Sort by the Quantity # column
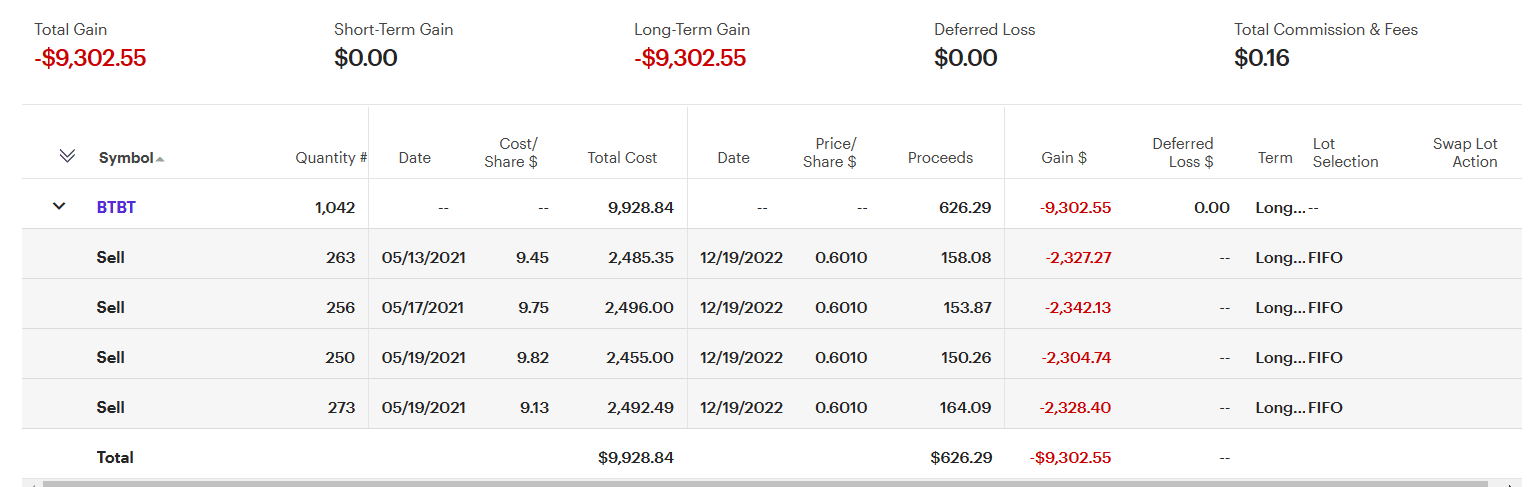The width and height of the screenshot is (1532, 487). (331, 158)
